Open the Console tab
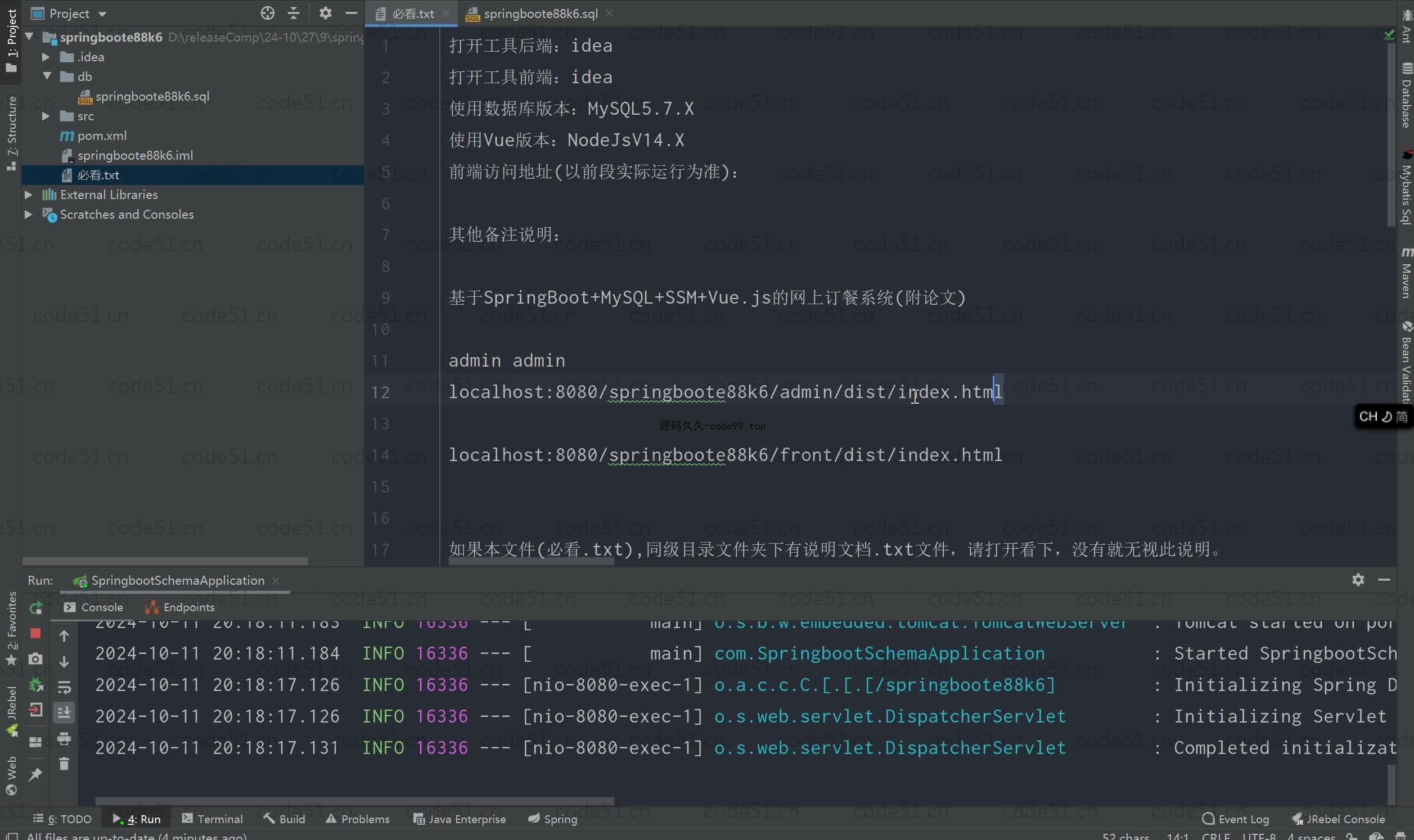 tap(94, 607)
